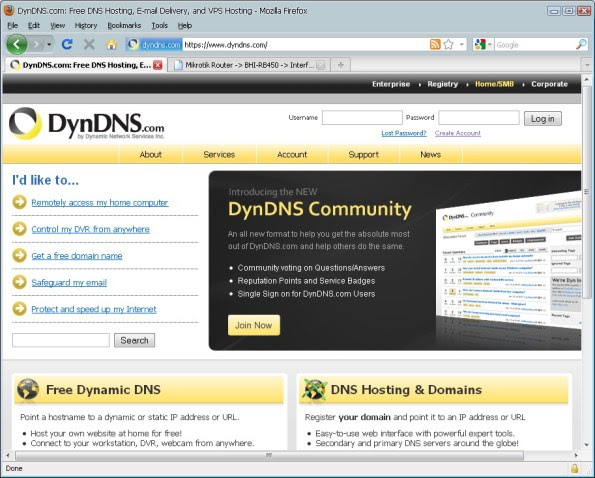Go to Home page icon
This screenshot has height=478, width=595.
111,45
